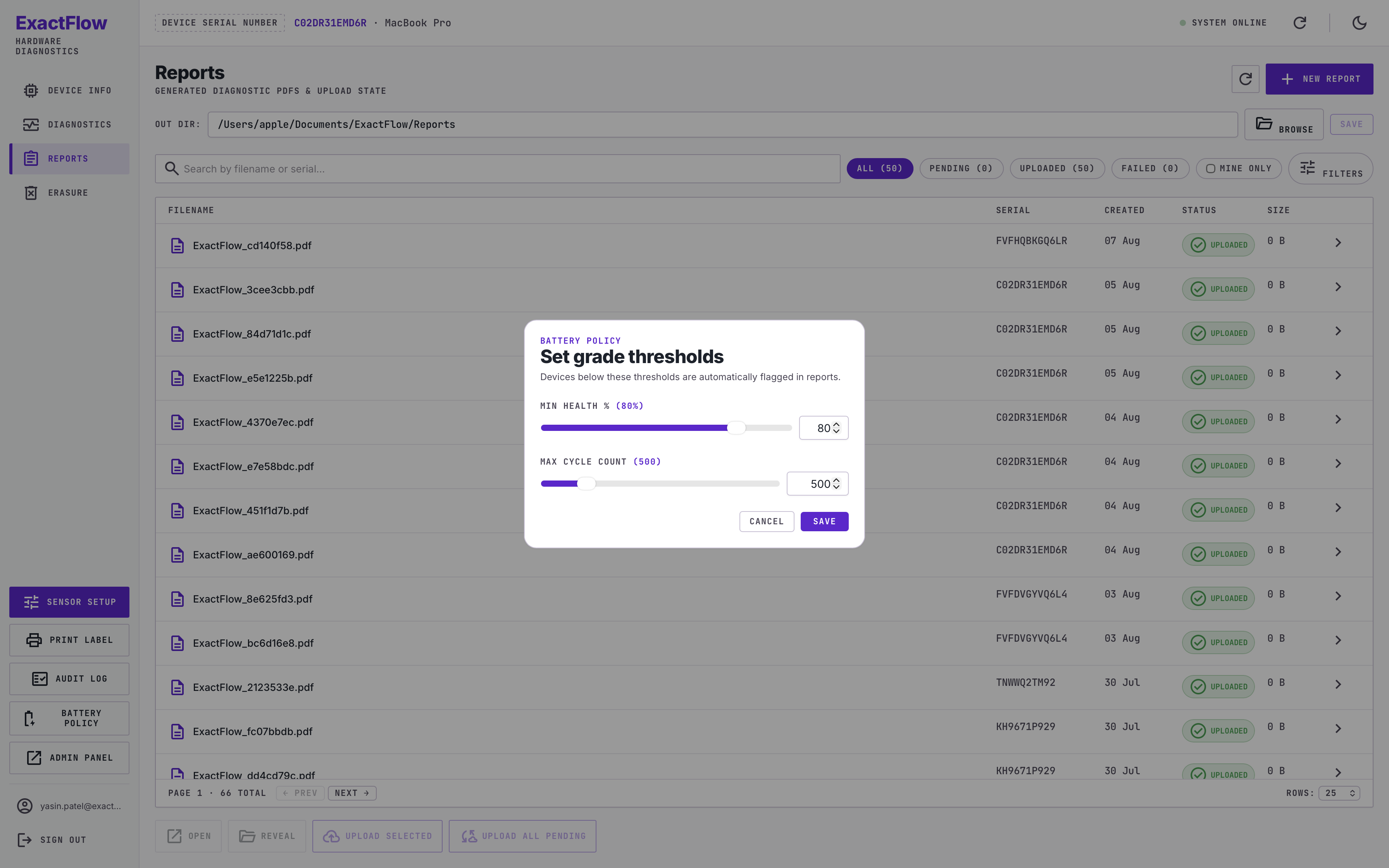
Task: Open the Rows per page dropdown
Action: [x=1339, y=793]
